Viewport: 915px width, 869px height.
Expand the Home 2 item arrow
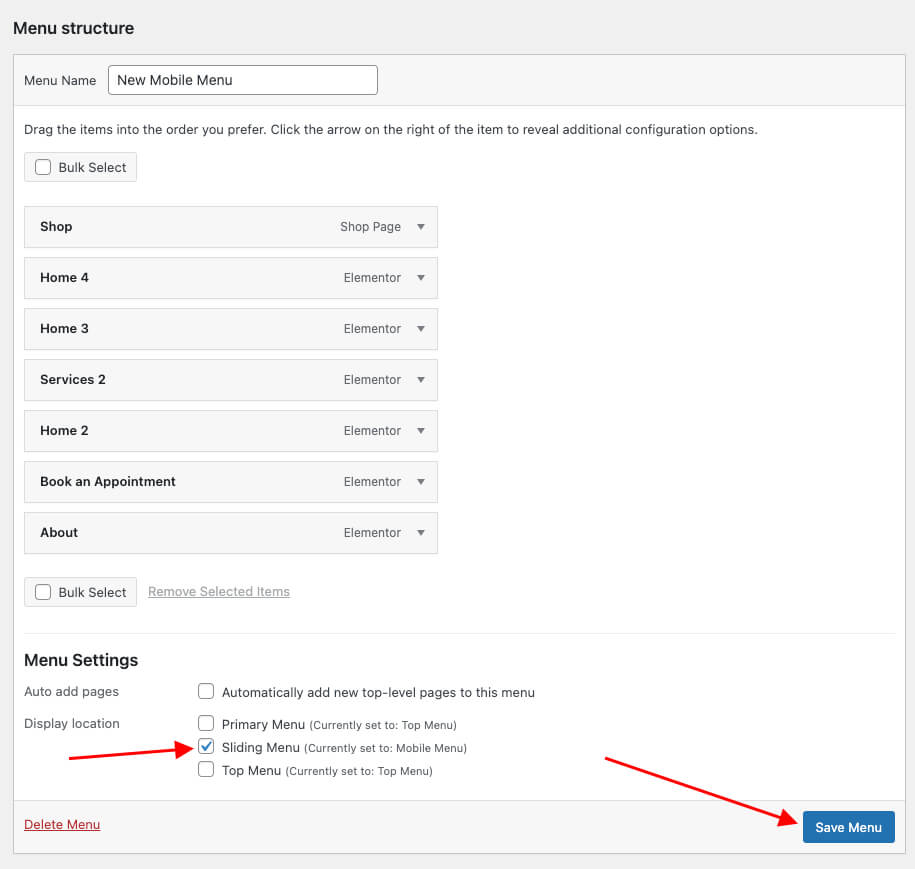tap(421, 431)
